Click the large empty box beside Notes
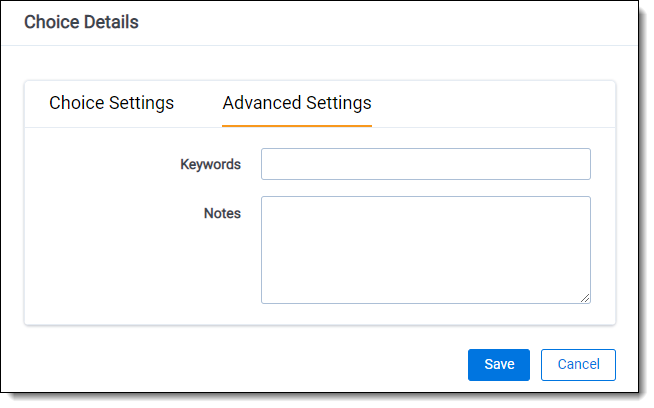 425,249
